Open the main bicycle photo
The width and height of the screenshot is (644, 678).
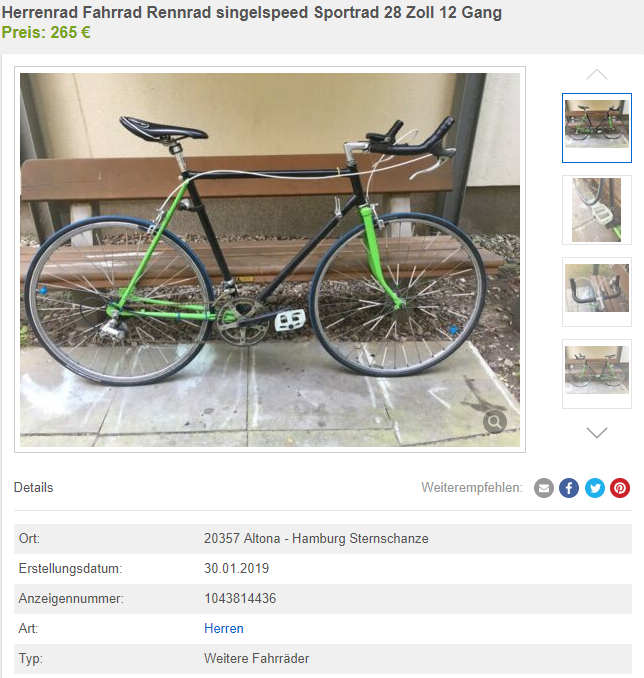coord(270,259)
